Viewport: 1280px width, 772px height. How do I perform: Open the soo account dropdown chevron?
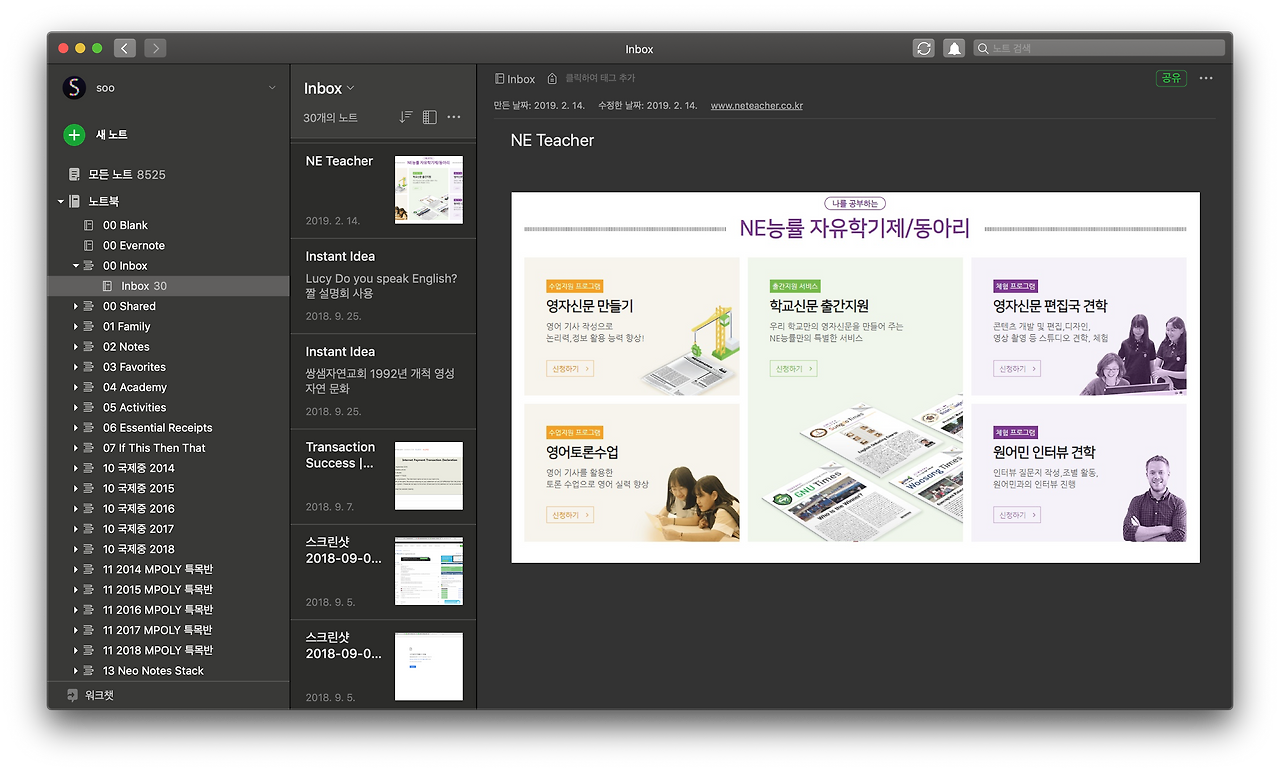[272, 88]
